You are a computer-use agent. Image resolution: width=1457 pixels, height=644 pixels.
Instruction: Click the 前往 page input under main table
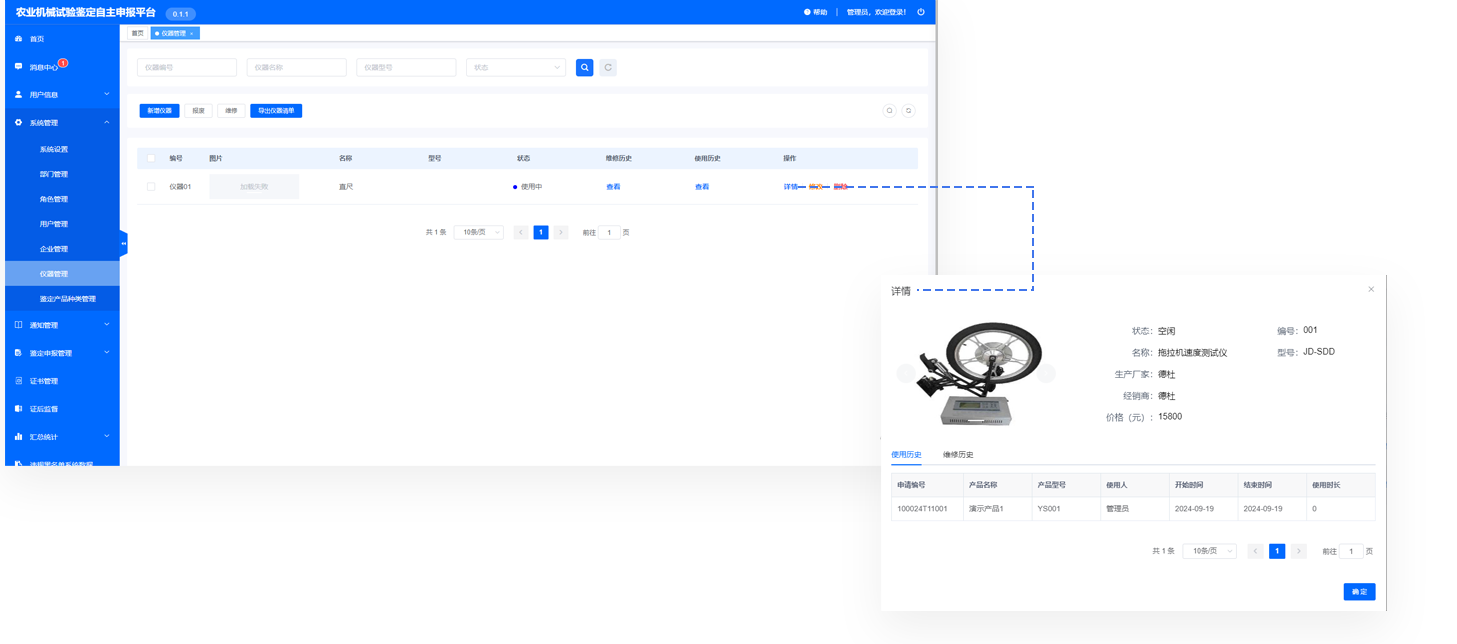click(609, 232)
